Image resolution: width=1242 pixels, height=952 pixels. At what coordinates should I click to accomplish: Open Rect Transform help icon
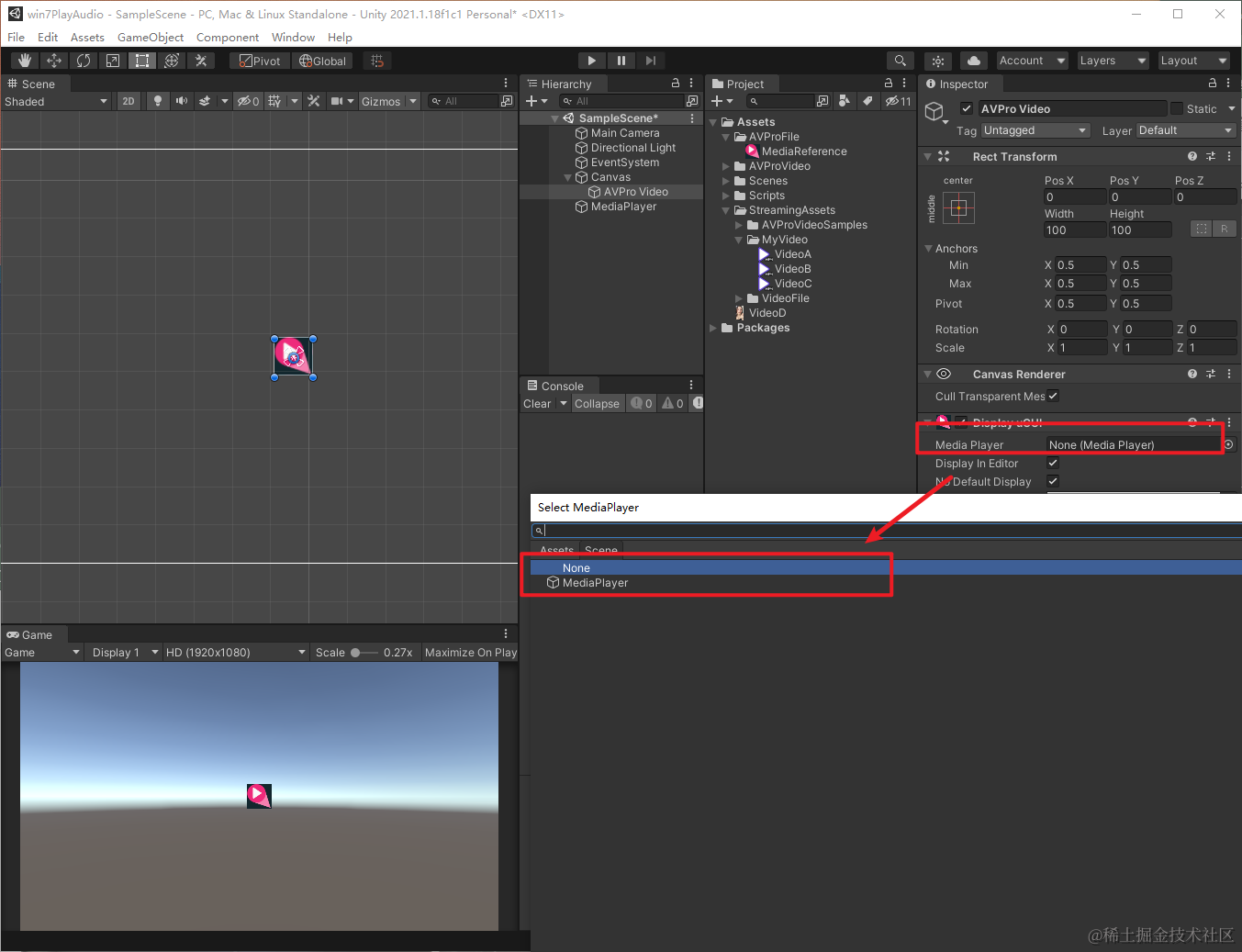(1192, 156)
